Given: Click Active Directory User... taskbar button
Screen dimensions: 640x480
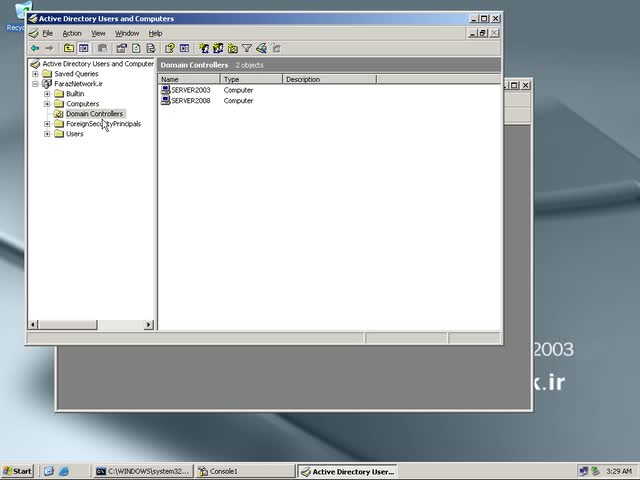Looking at the screenshot, I should tap(347, 471).
